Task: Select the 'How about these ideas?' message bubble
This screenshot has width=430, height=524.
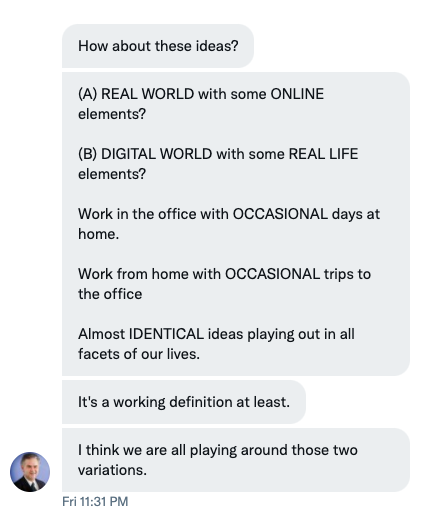Action: click(x=158, y=46)
